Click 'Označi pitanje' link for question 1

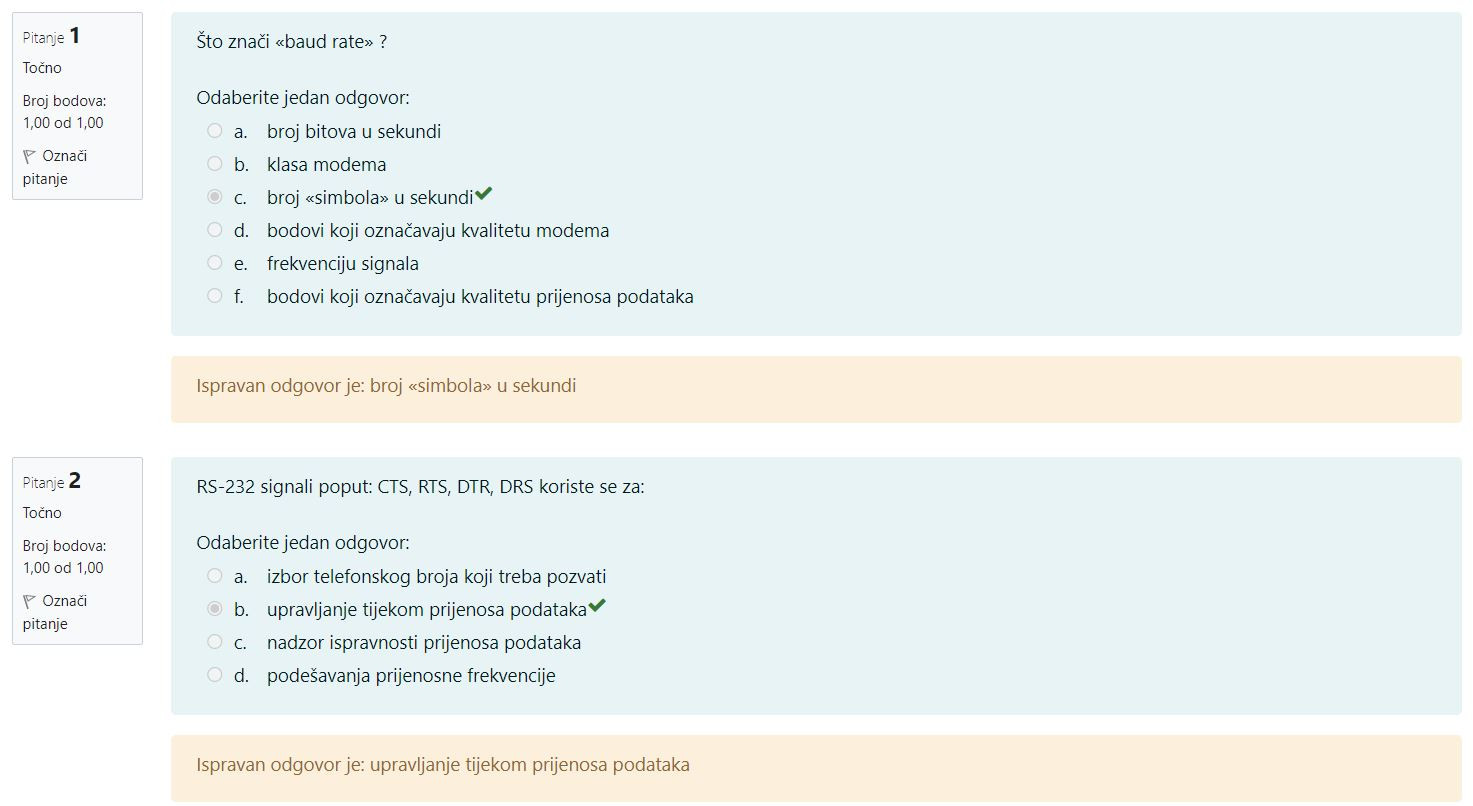click(55, 167)
